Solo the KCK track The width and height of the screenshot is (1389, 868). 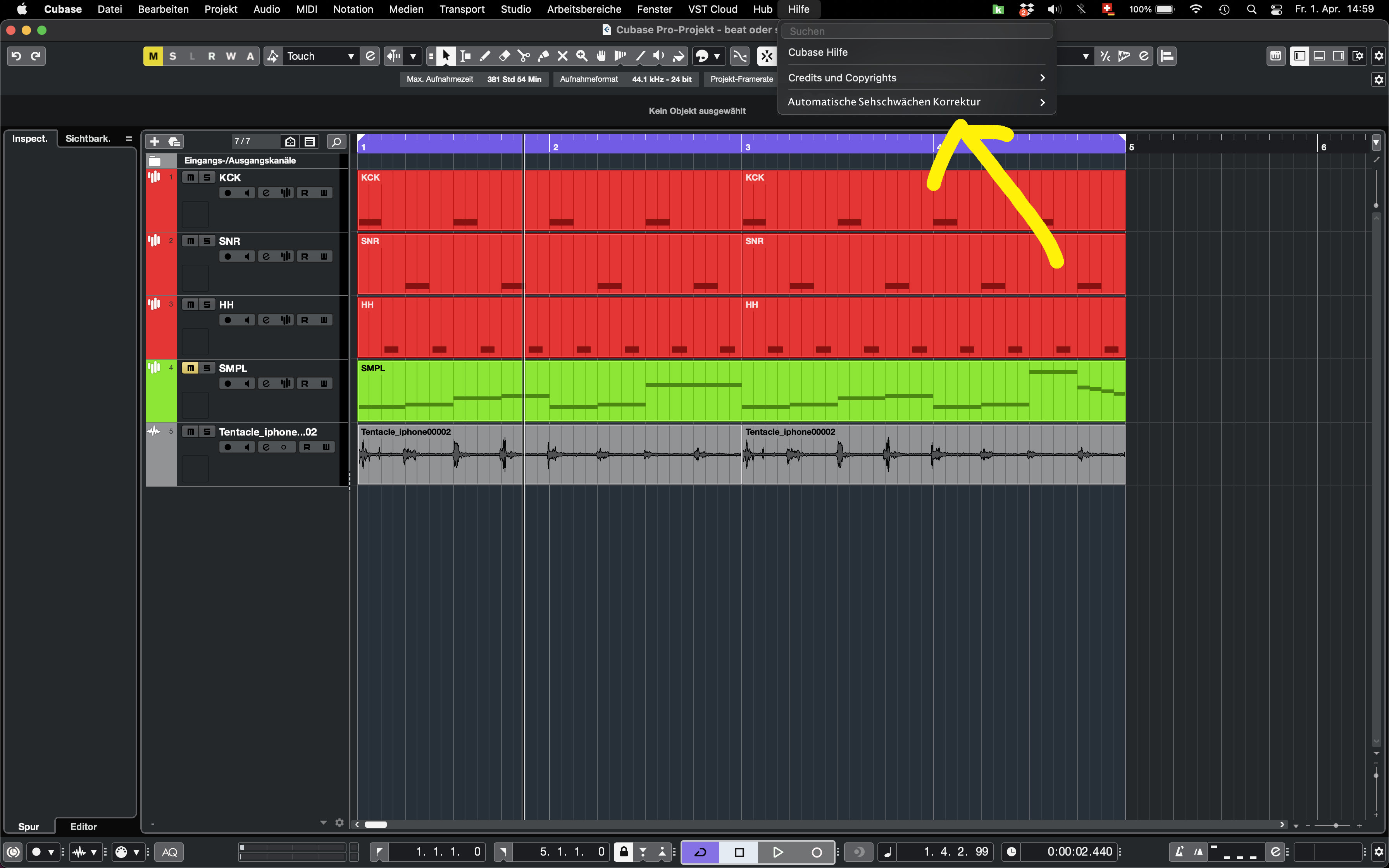tap(207, 177)
